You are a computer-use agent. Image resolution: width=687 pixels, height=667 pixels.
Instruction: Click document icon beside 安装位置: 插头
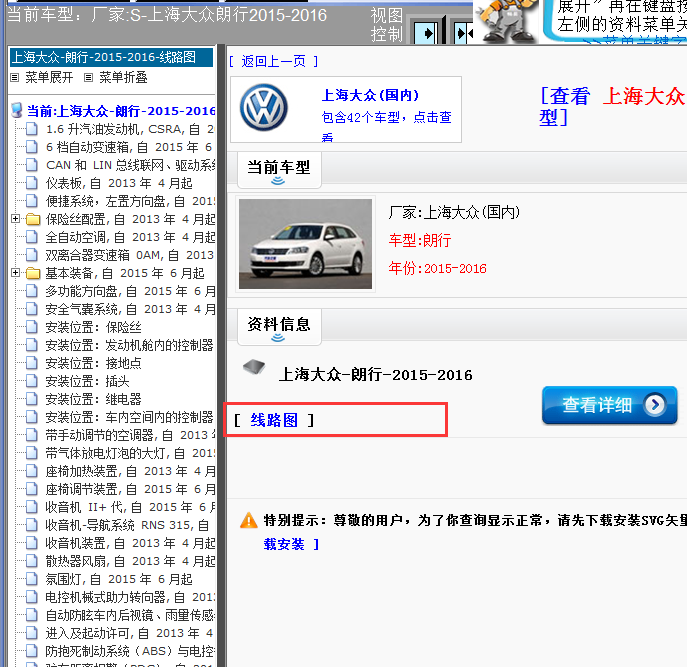pyautogui.click(x=32, y=381)
